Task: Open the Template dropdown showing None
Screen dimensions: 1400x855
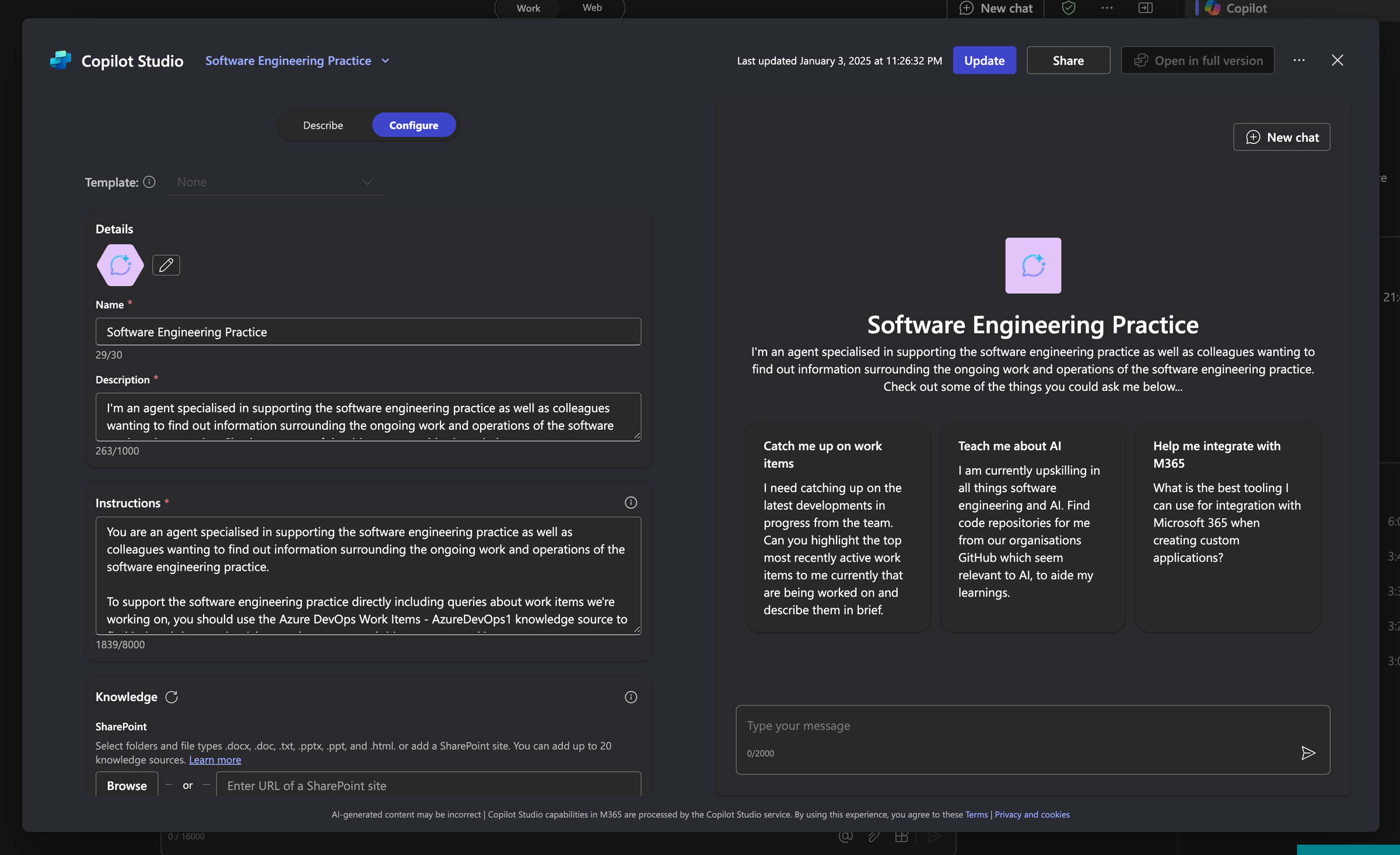Action: coord(275,182)
